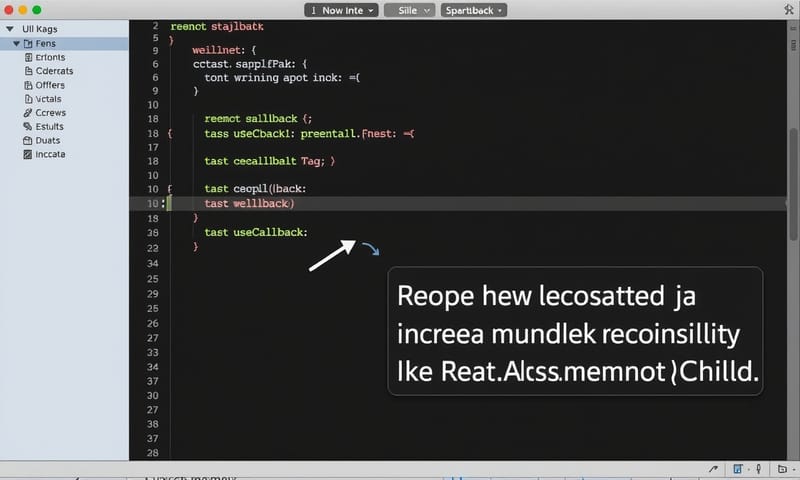Collapse the Ull Kags tree root
This screenshot has height=480, width=800.
[9, 30]
